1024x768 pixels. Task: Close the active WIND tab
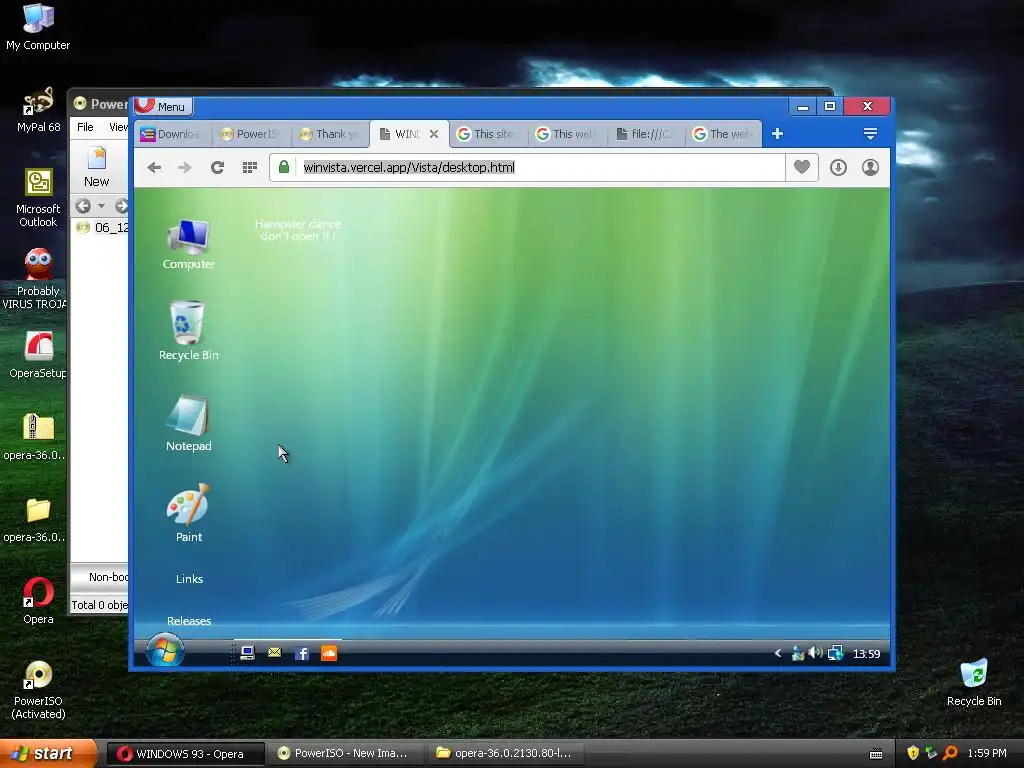point(434,134)
